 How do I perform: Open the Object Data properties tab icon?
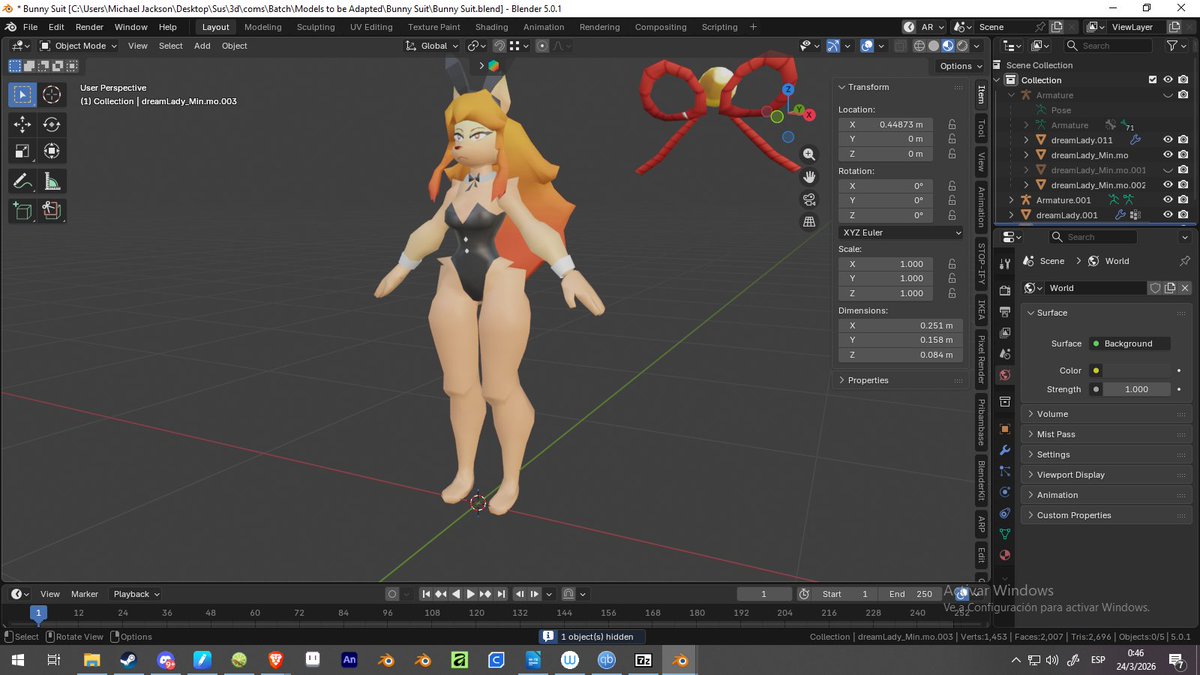tap(1005, 534)
